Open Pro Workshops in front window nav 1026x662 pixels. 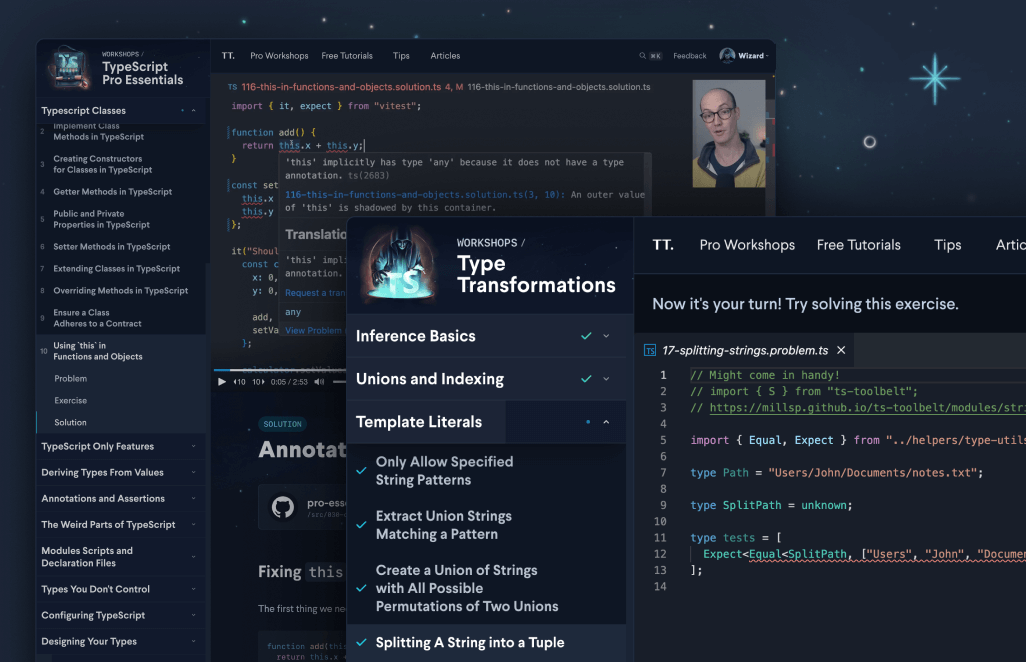point(747,245)
